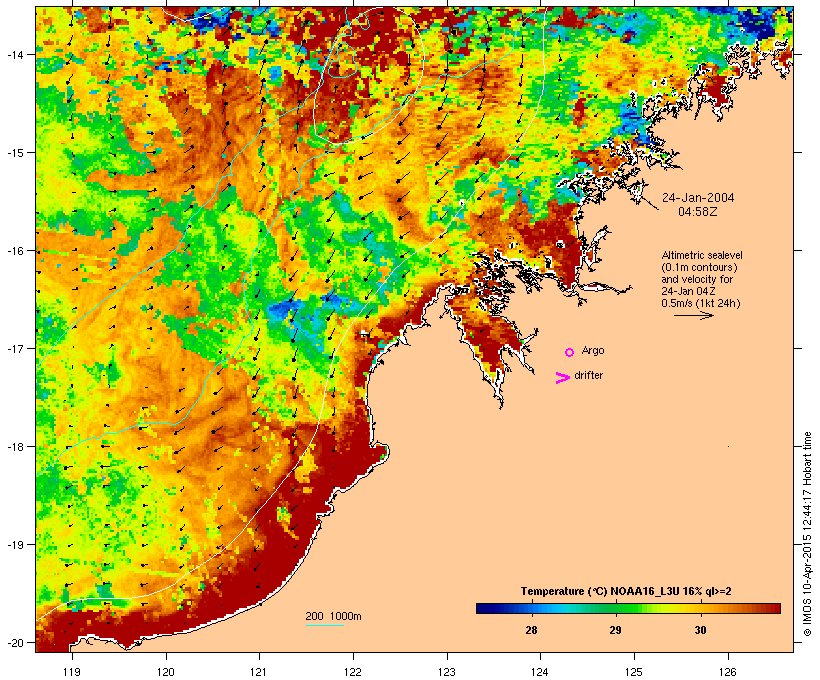Click longitude axis label 126

(x=728, y=671)
